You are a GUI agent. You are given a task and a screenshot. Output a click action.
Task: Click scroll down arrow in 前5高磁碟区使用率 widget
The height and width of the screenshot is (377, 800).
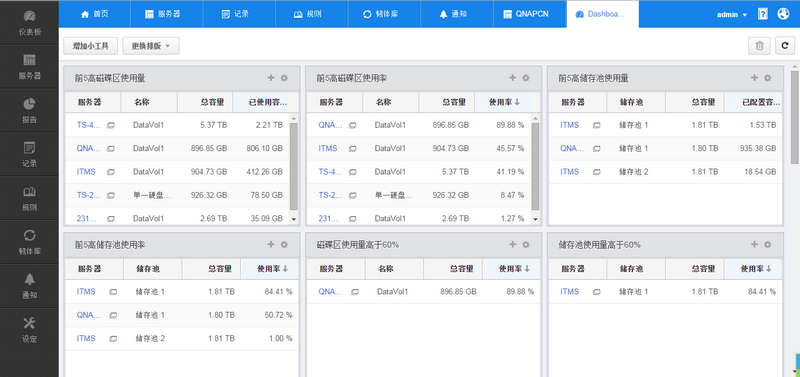pyautogui.click(x=535, y=219)
